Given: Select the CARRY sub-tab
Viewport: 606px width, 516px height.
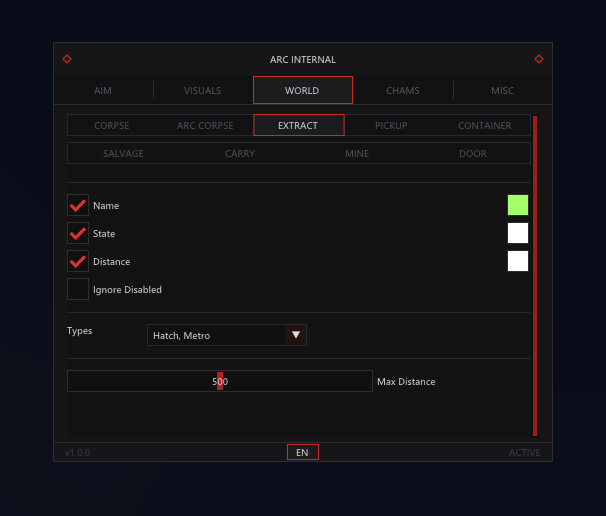Looking at the screenshot, I should point(240,153).
